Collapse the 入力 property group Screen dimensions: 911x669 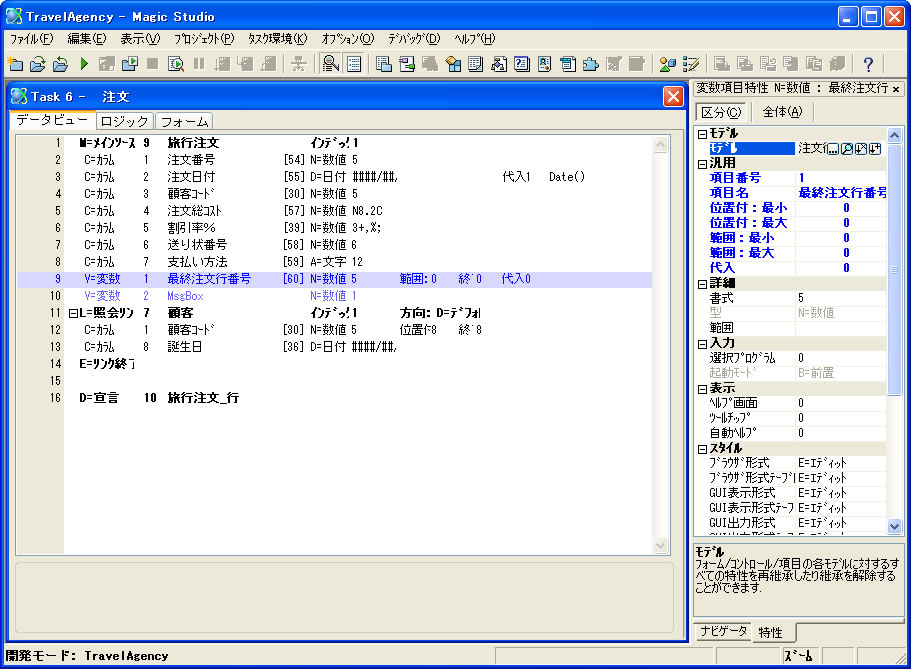(702, 344)
